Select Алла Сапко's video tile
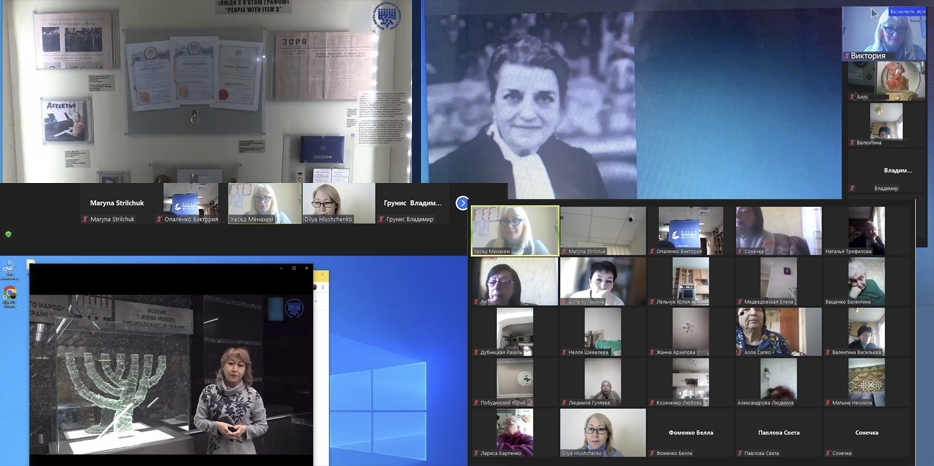The height and width of the screenshot is (466, 934). coord(778,331)
